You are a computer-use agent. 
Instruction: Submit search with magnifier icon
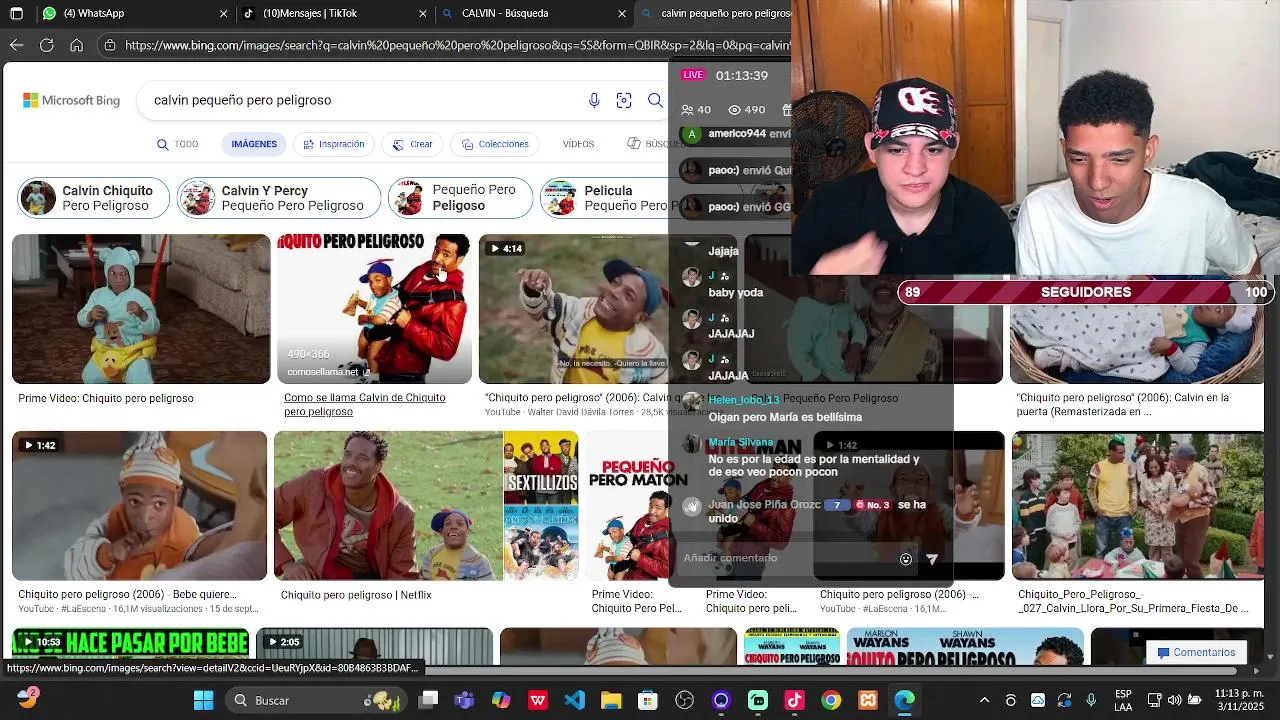[x=655, y=100]
